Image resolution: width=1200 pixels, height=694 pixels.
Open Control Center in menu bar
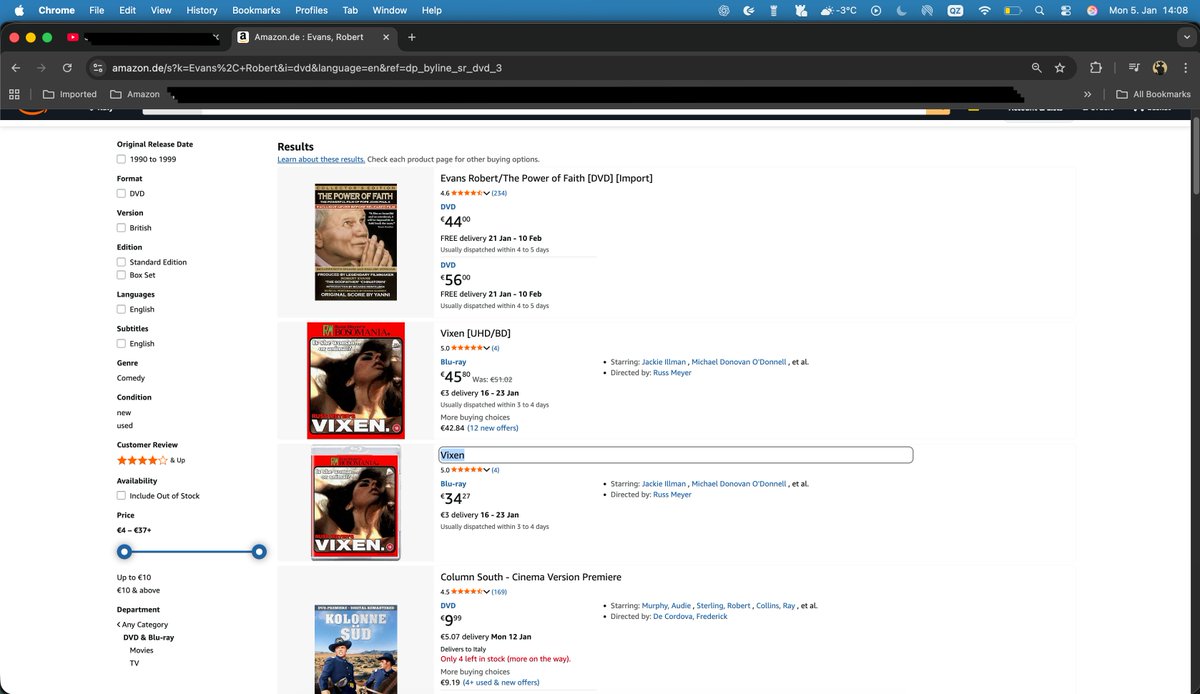[x=1066, y=10]
